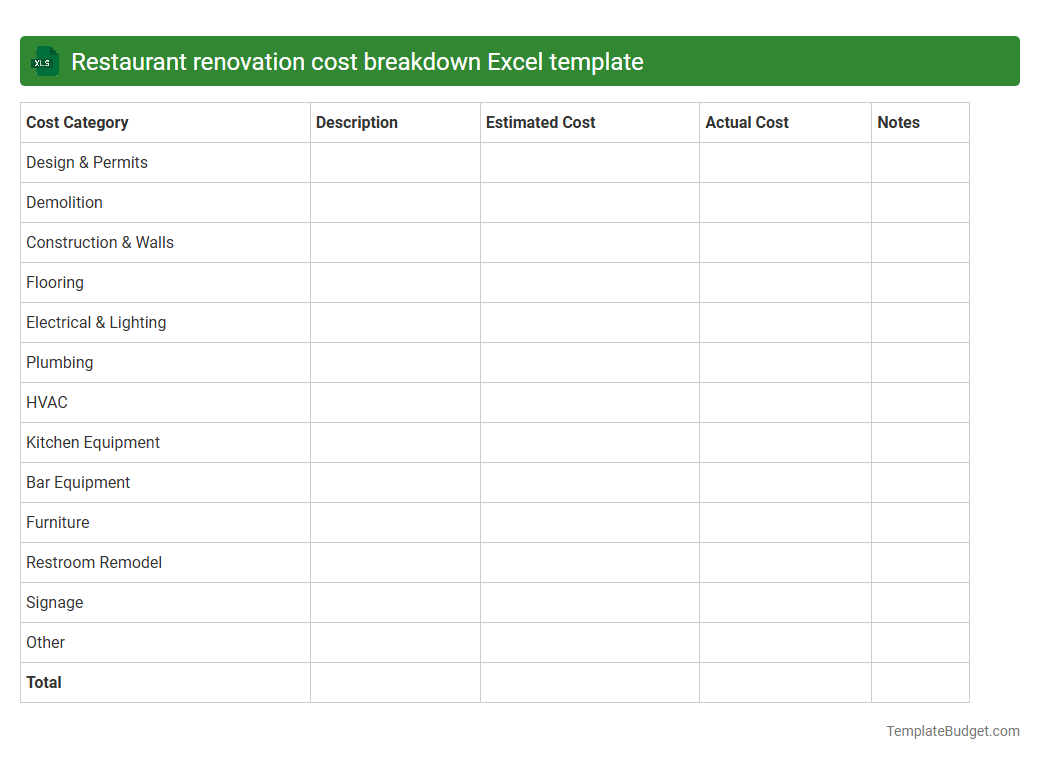
Task: Click the Electrical & Lighting row label
Action: [96, 322]
